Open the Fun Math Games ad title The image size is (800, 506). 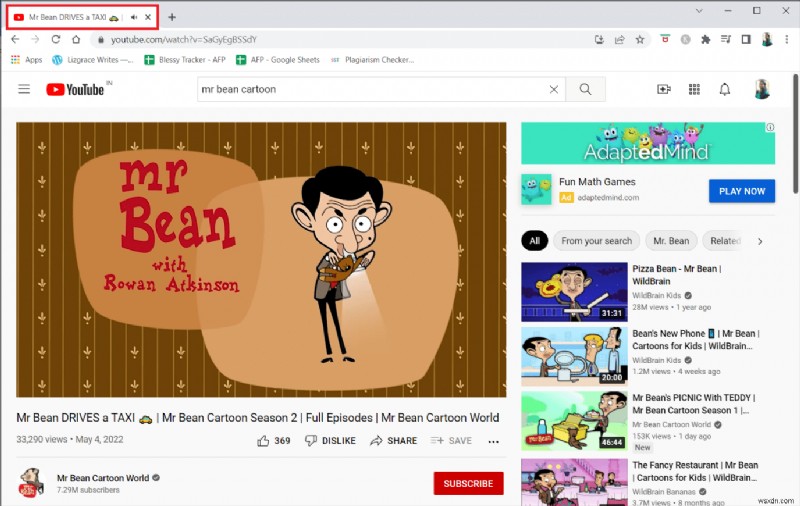(x=597, y=182)
